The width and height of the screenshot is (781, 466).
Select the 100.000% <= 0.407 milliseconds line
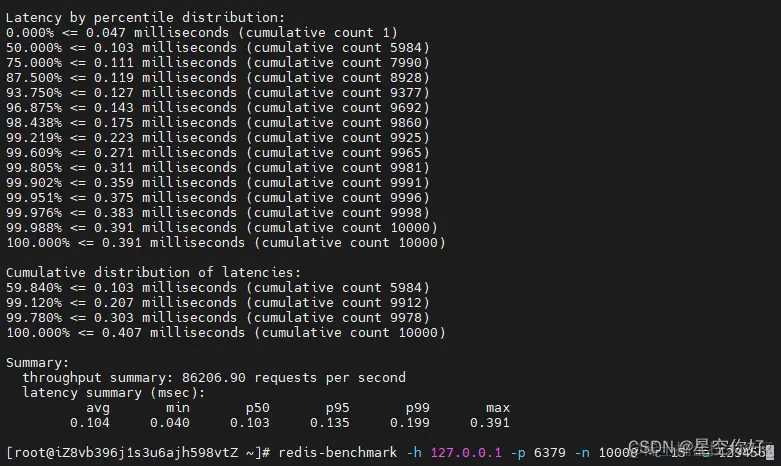(x=226, y=333)
